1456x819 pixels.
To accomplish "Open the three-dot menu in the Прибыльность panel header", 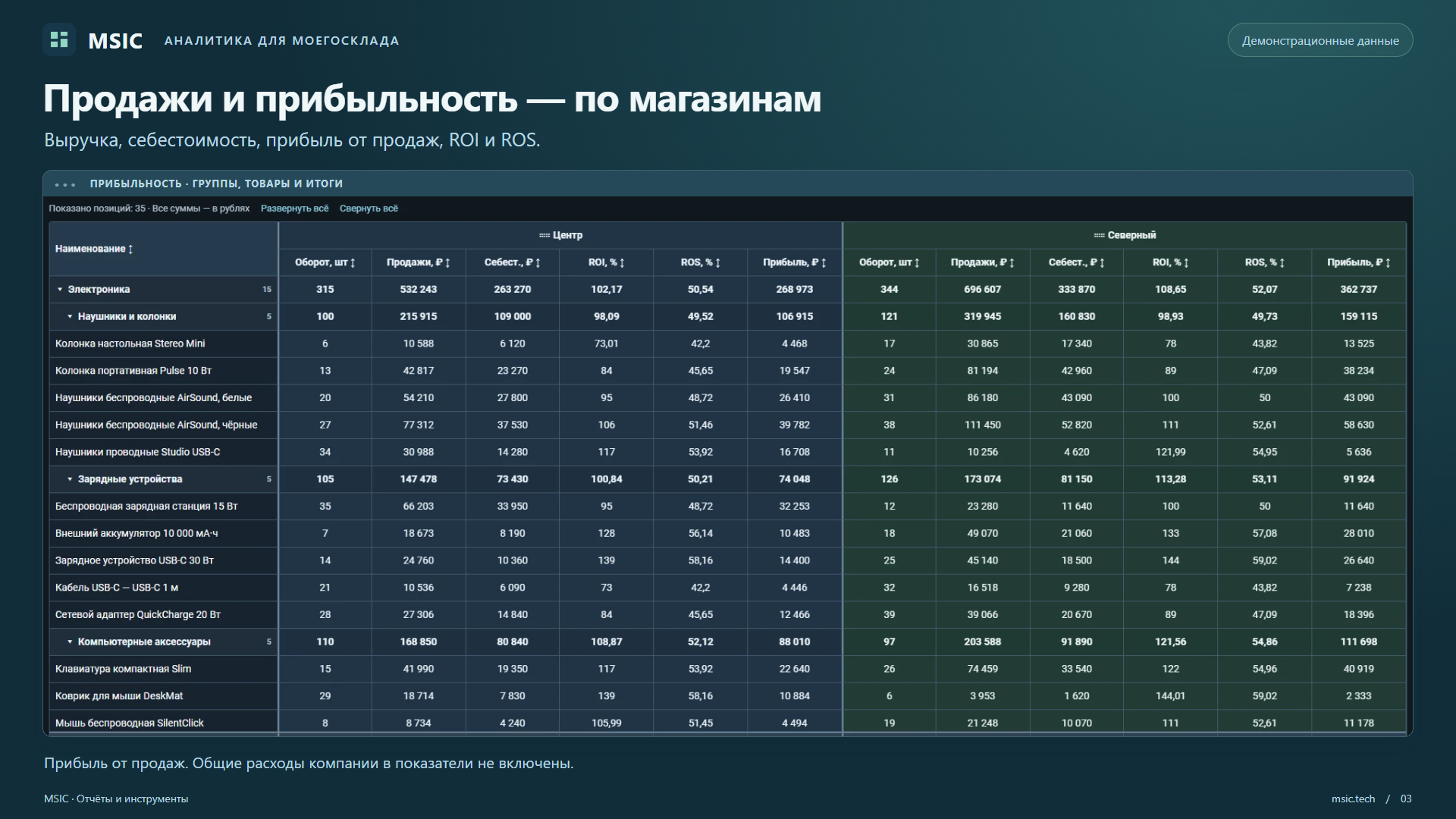I will 65,184.
